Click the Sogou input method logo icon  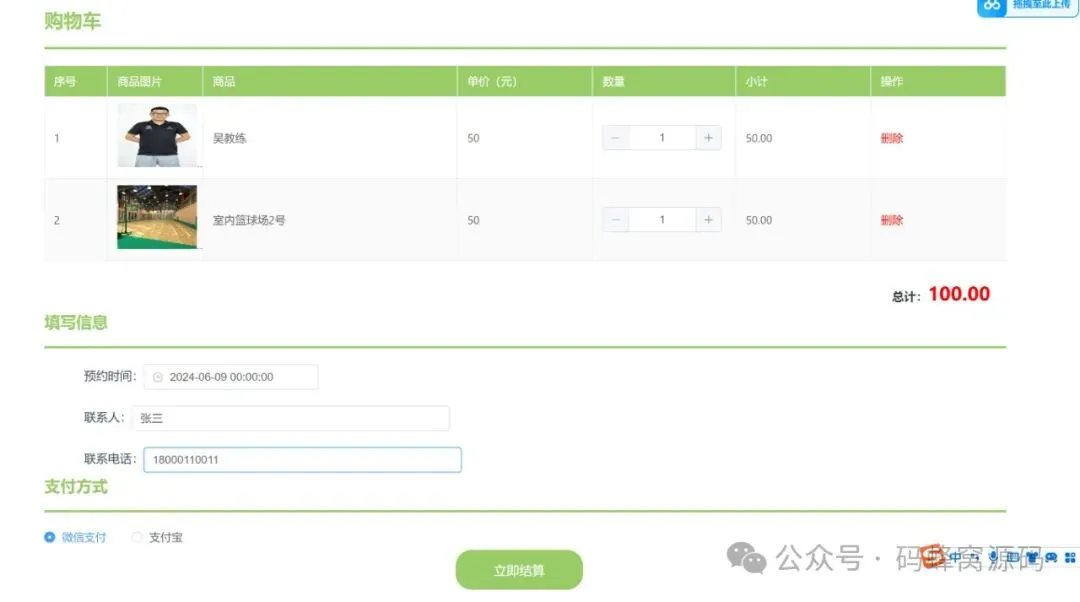click(x=933, y=556)
